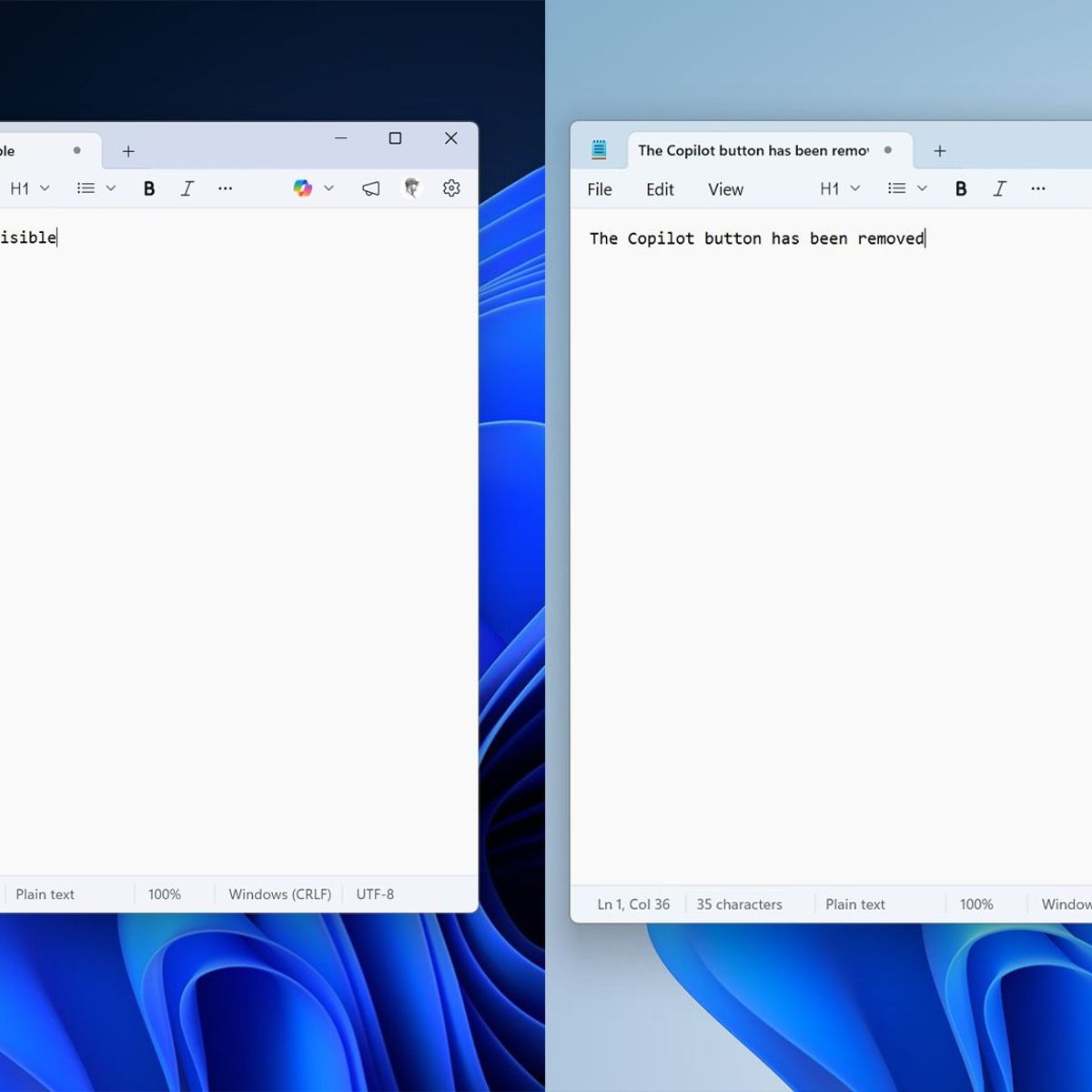The image size is (1092, 1092).
Task: Click Plain text in right Notepad status bar
Action: coord(855,905)
